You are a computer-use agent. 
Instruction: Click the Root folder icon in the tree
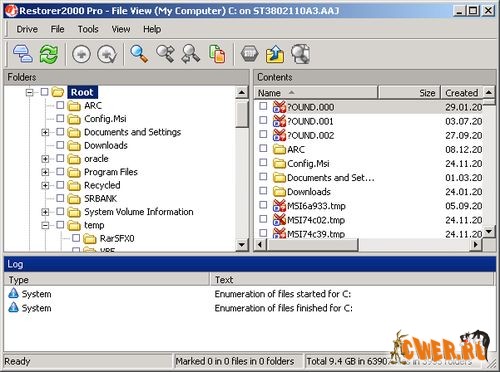(58, 92)
